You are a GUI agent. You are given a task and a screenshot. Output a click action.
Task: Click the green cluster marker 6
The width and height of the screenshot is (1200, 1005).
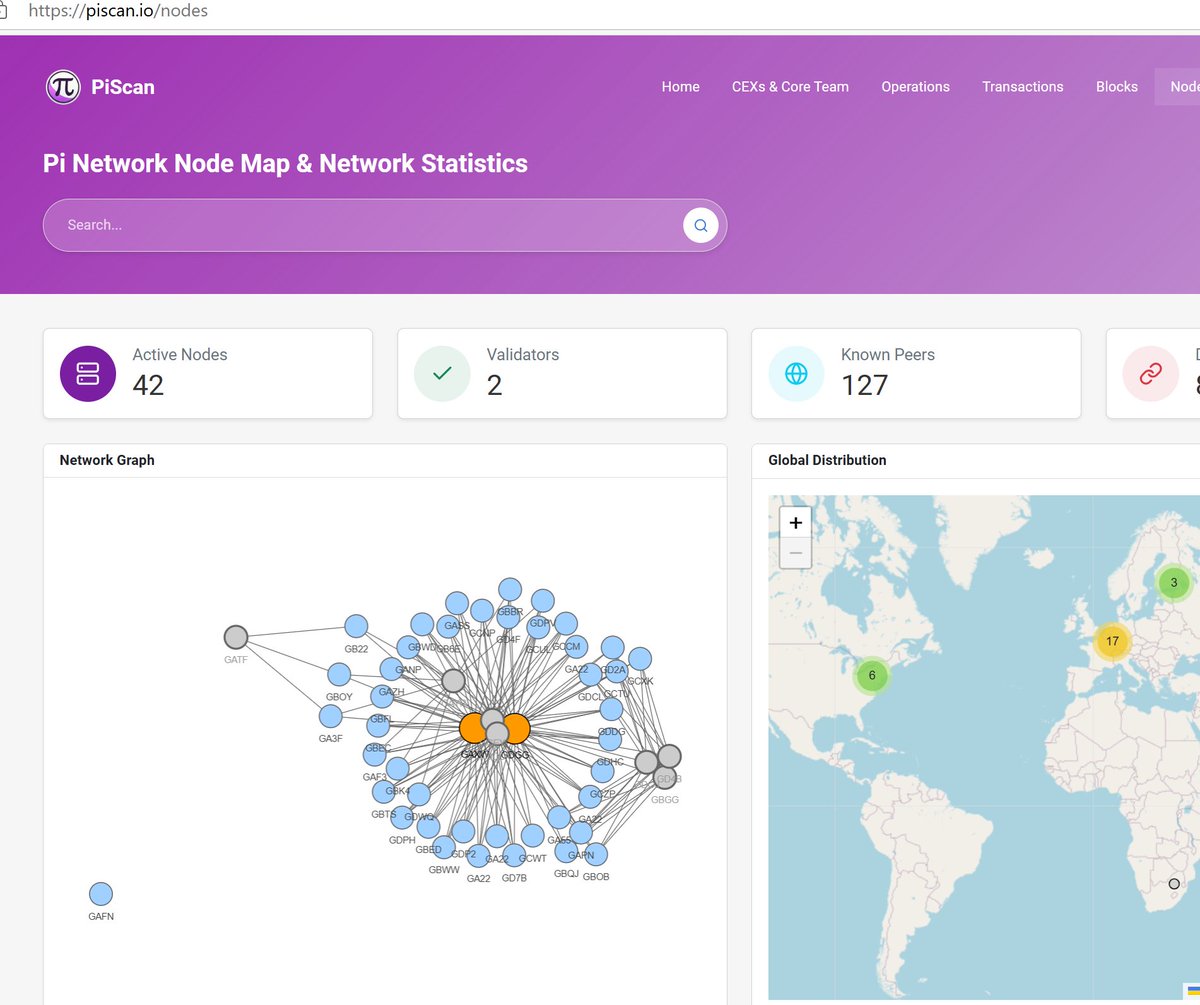coord(872,675)
